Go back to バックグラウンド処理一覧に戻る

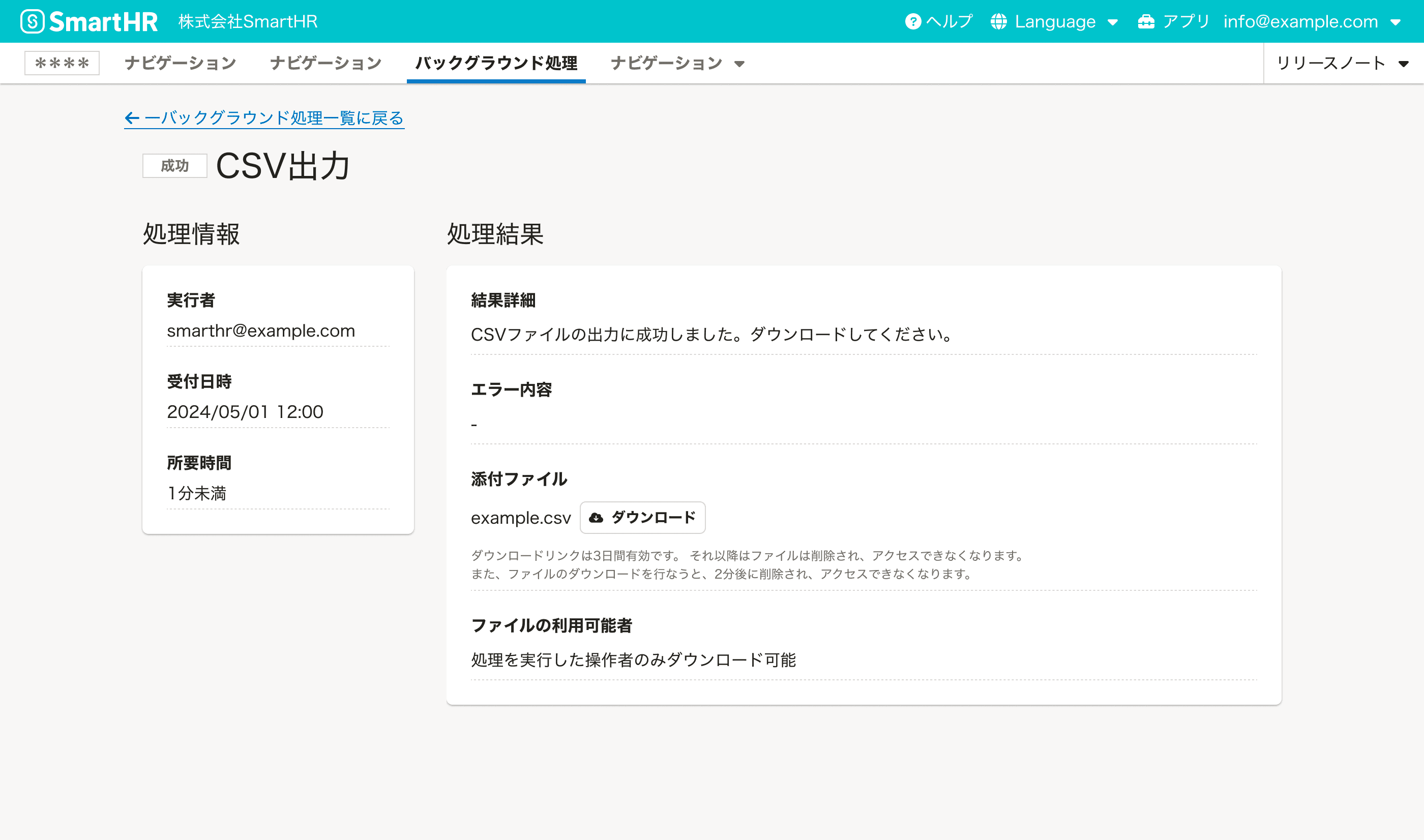coord(264,118)
